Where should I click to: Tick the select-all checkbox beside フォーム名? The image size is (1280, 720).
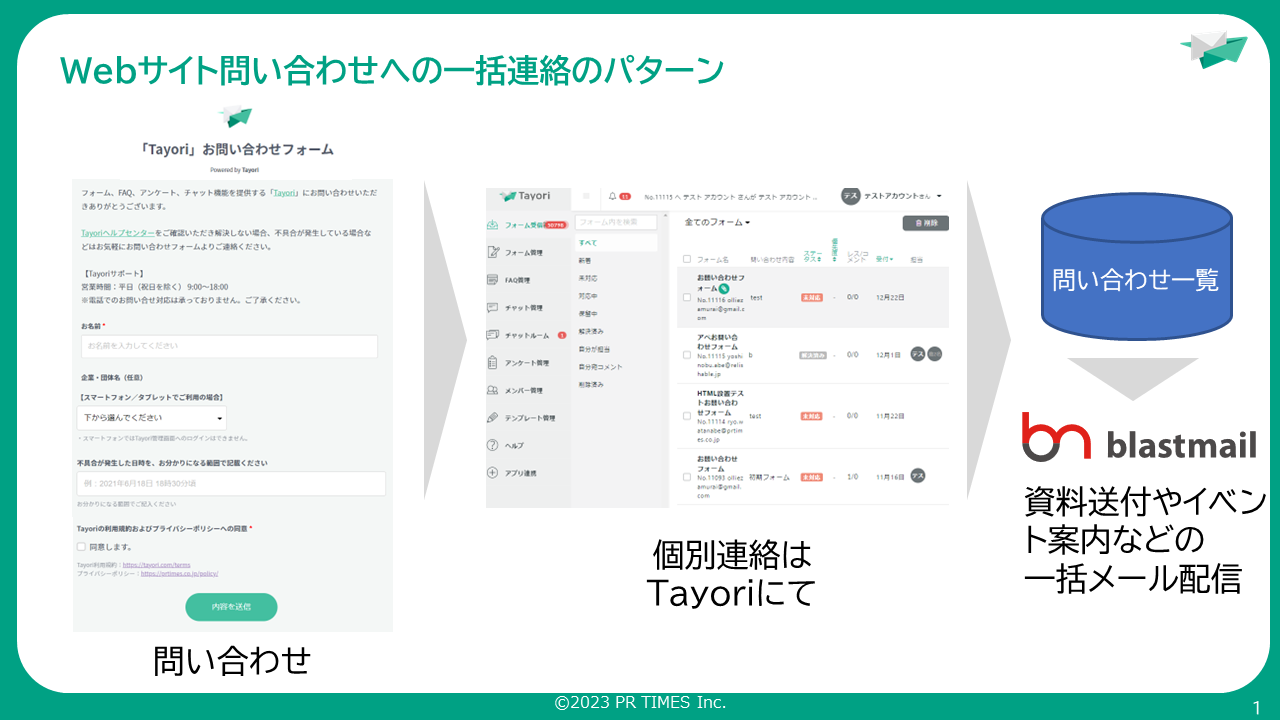click(x=686, y=260)
